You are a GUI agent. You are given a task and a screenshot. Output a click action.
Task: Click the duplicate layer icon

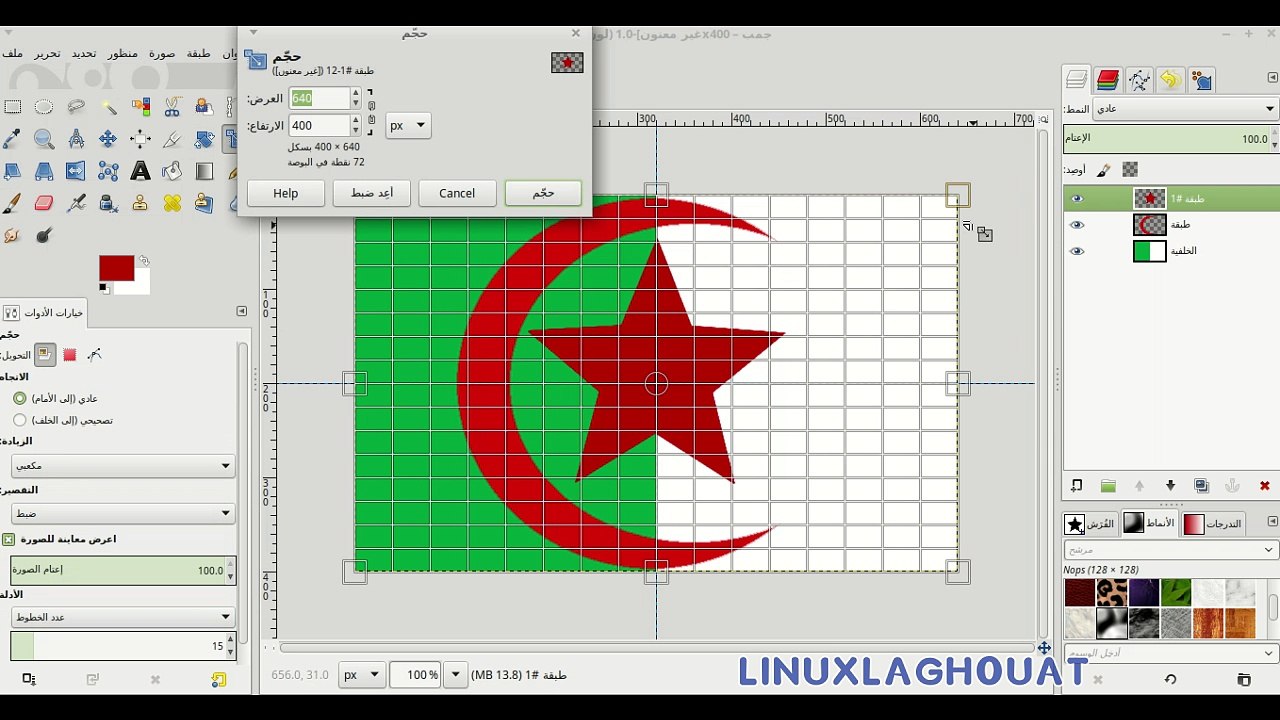1201,486
